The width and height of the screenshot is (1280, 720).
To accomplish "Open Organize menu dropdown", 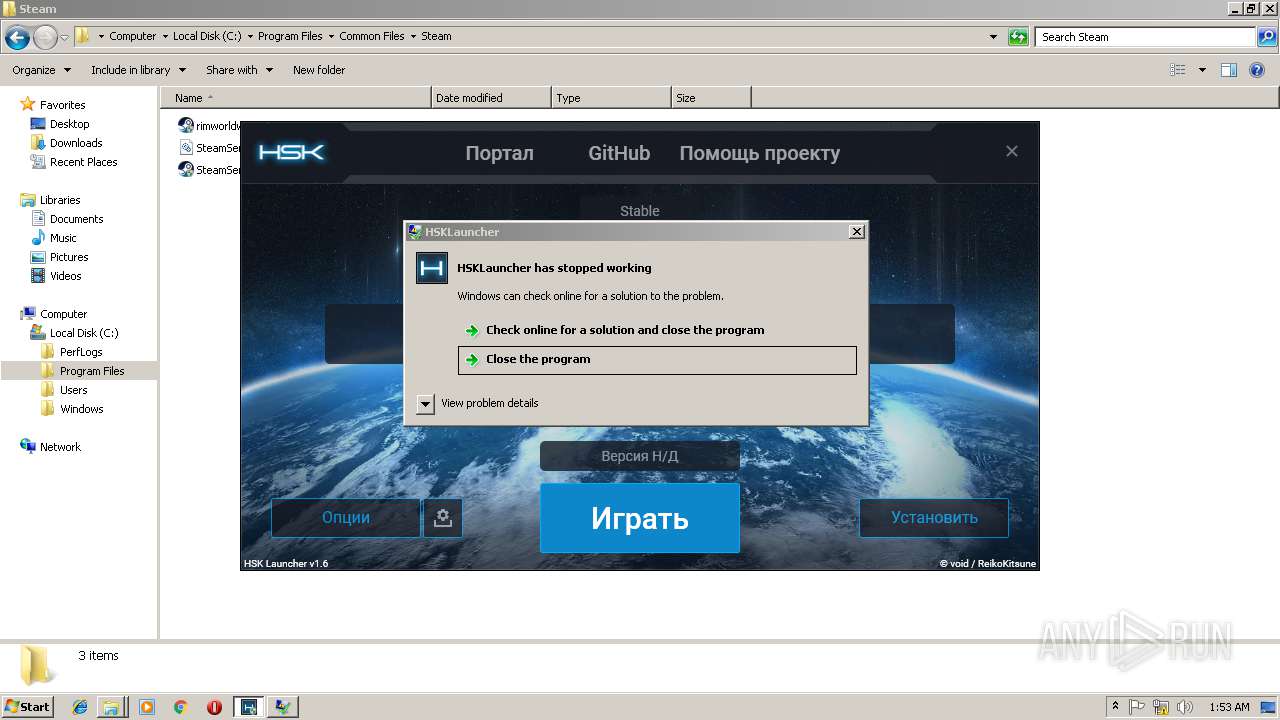I will click(41, 70).
